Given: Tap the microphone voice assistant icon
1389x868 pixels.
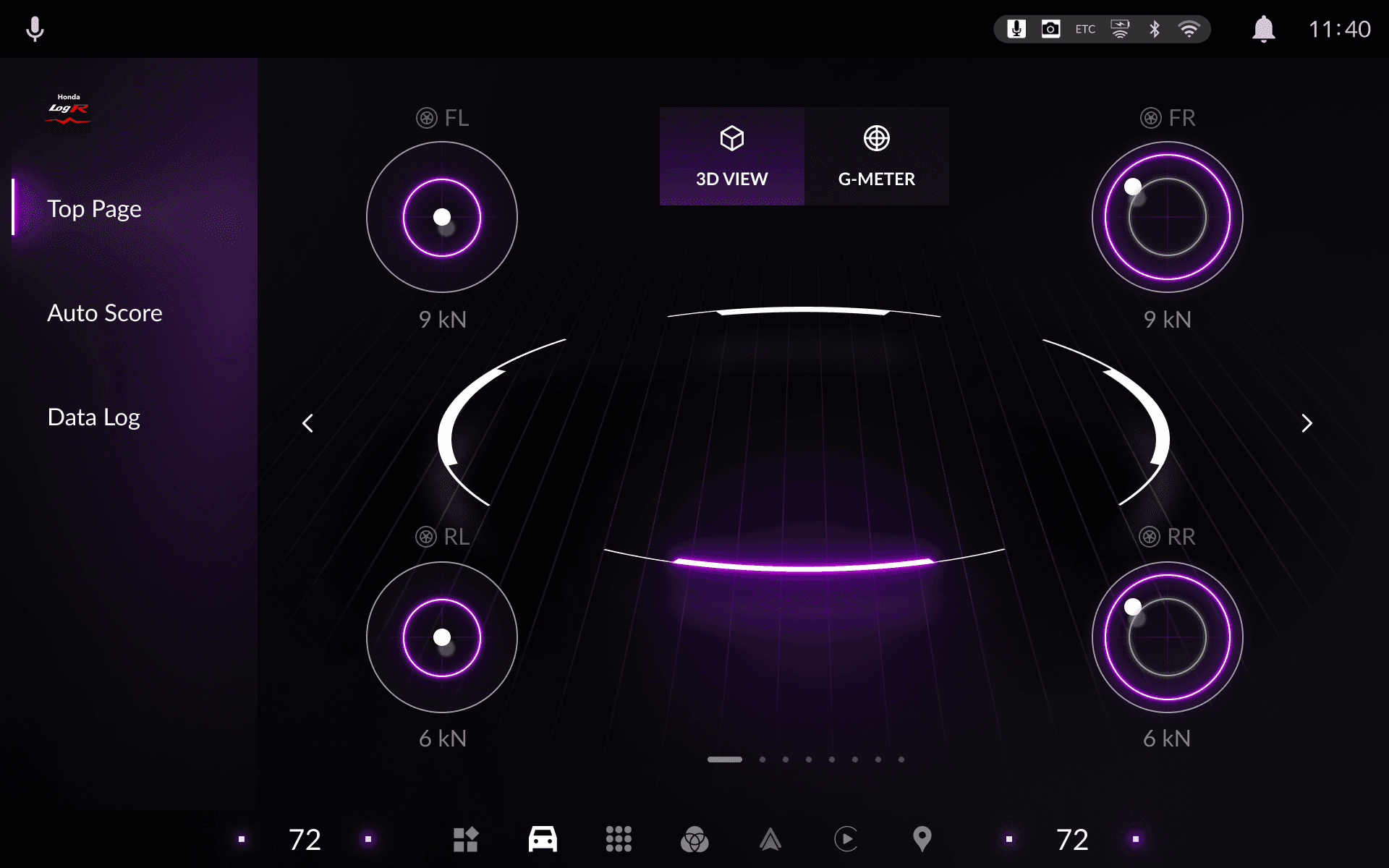Looking at the screenshot, I should pyautogui.click(x=35, y=29).
